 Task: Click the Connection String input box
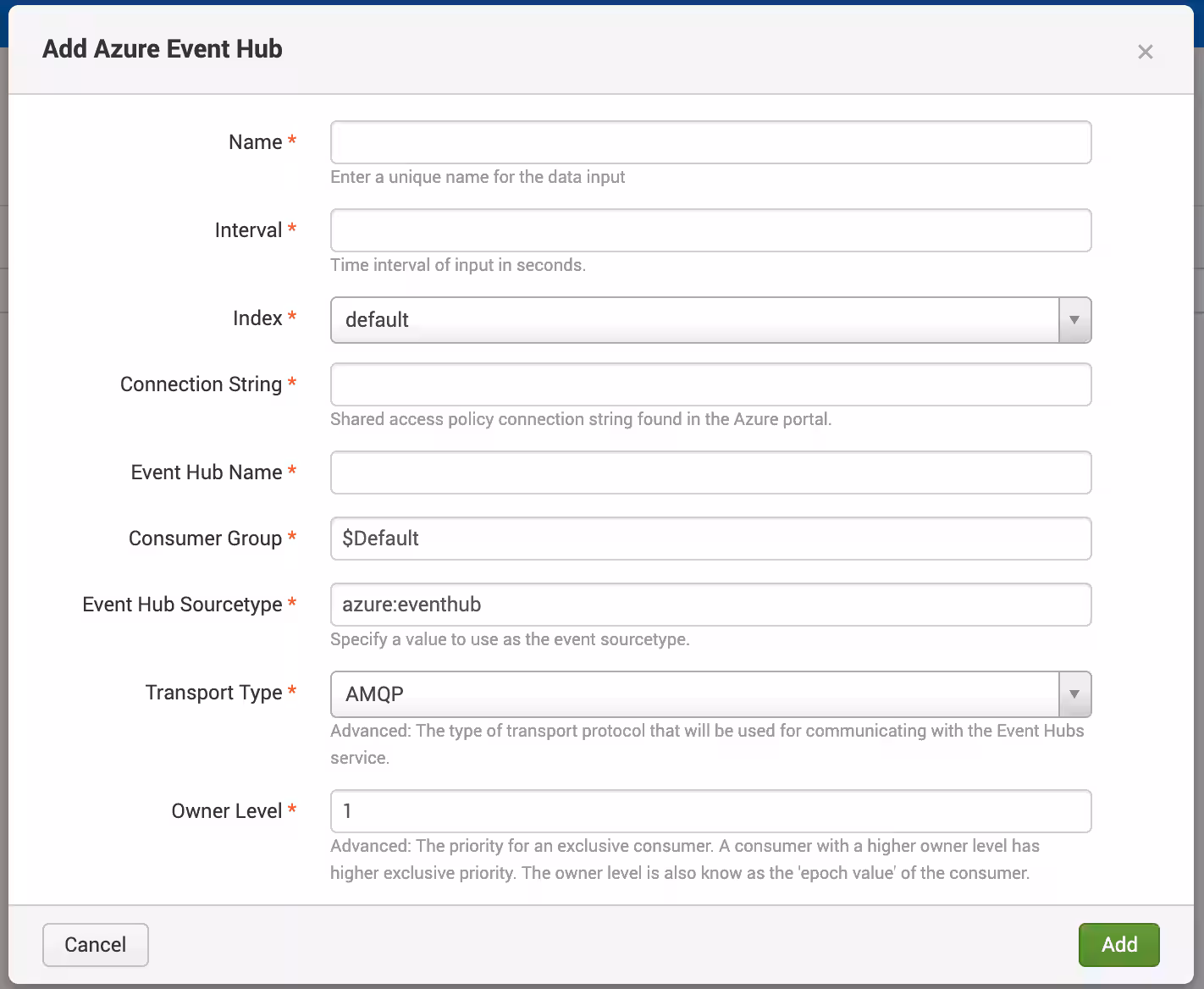710,384
